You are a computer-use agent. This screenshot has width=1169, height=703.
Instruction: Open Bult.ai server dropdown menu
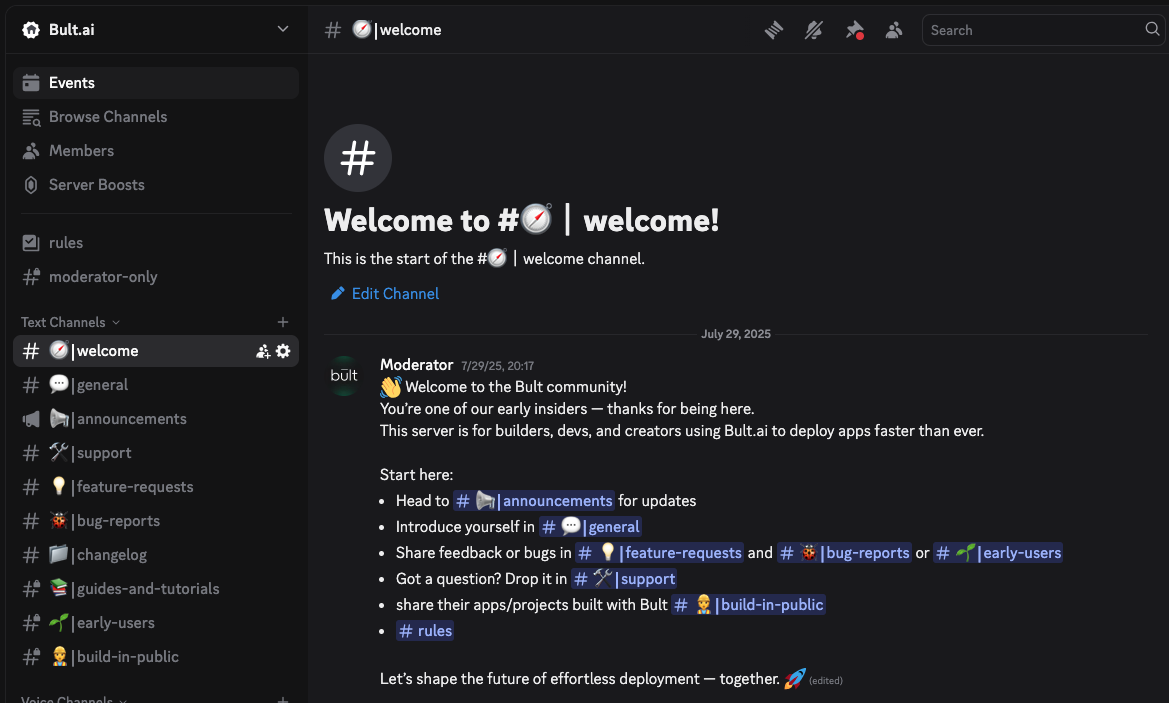click(283, 29)
